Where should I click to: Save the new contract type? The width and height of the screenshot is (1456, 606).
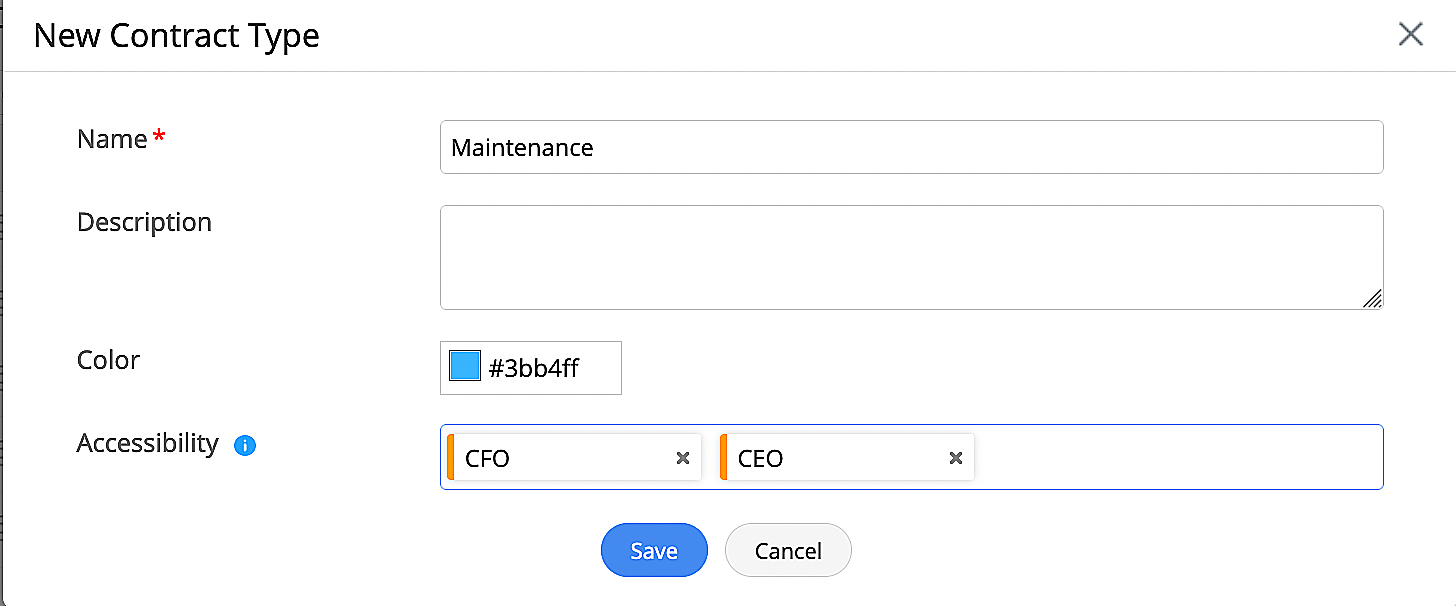tap(654, 551)
